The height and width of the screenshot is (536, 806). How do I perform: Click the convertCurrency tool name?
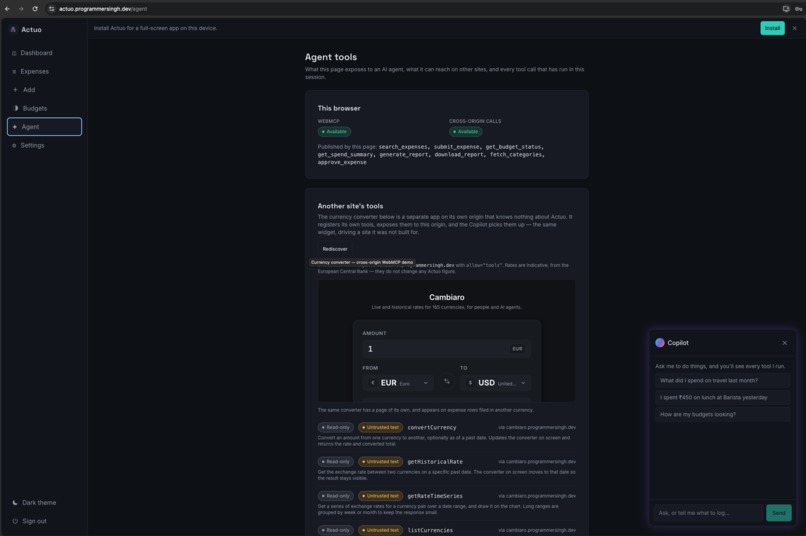[x=432, y=428]
